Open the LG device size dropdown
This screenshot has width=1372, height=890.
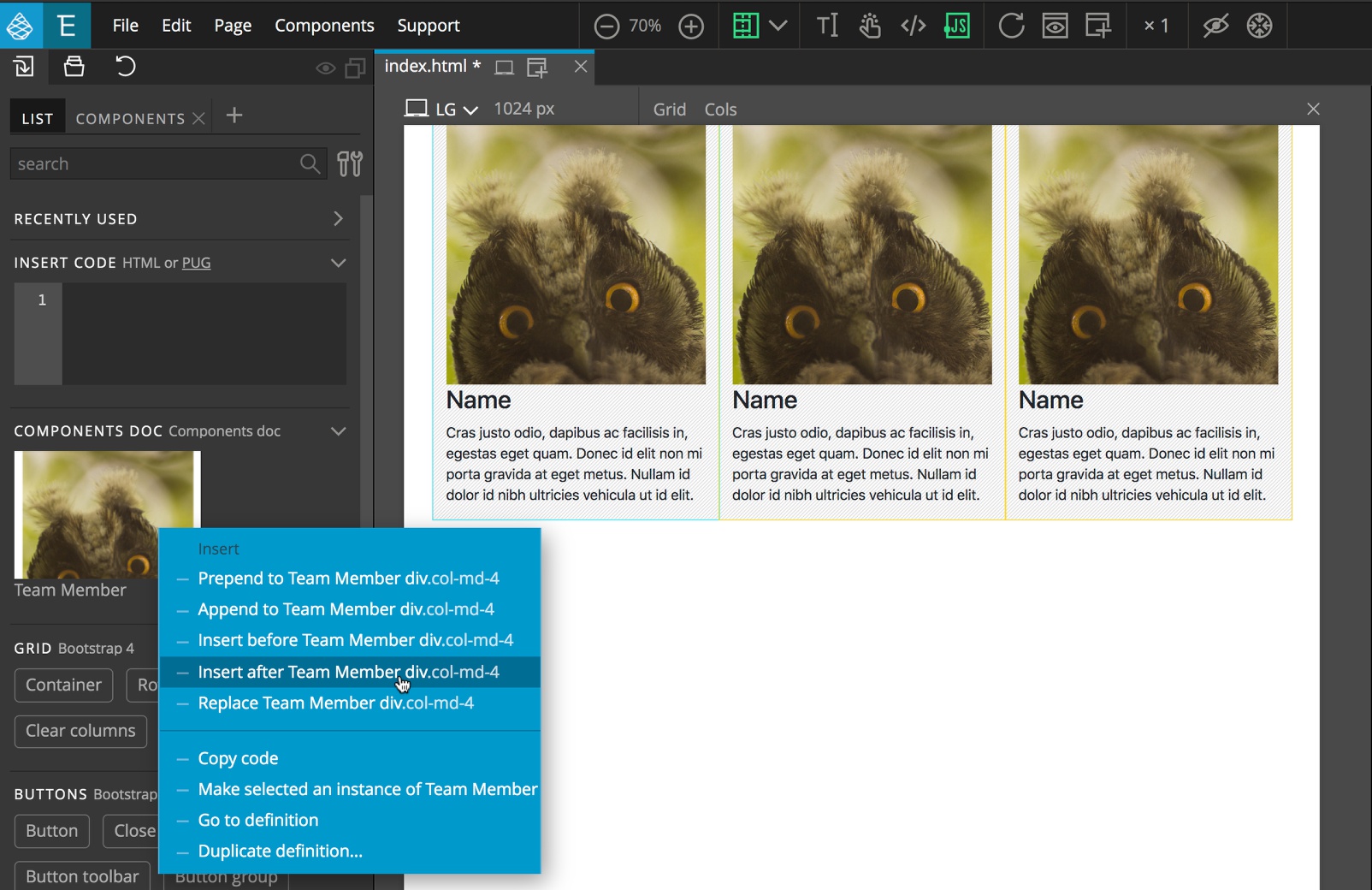(441, 109)
